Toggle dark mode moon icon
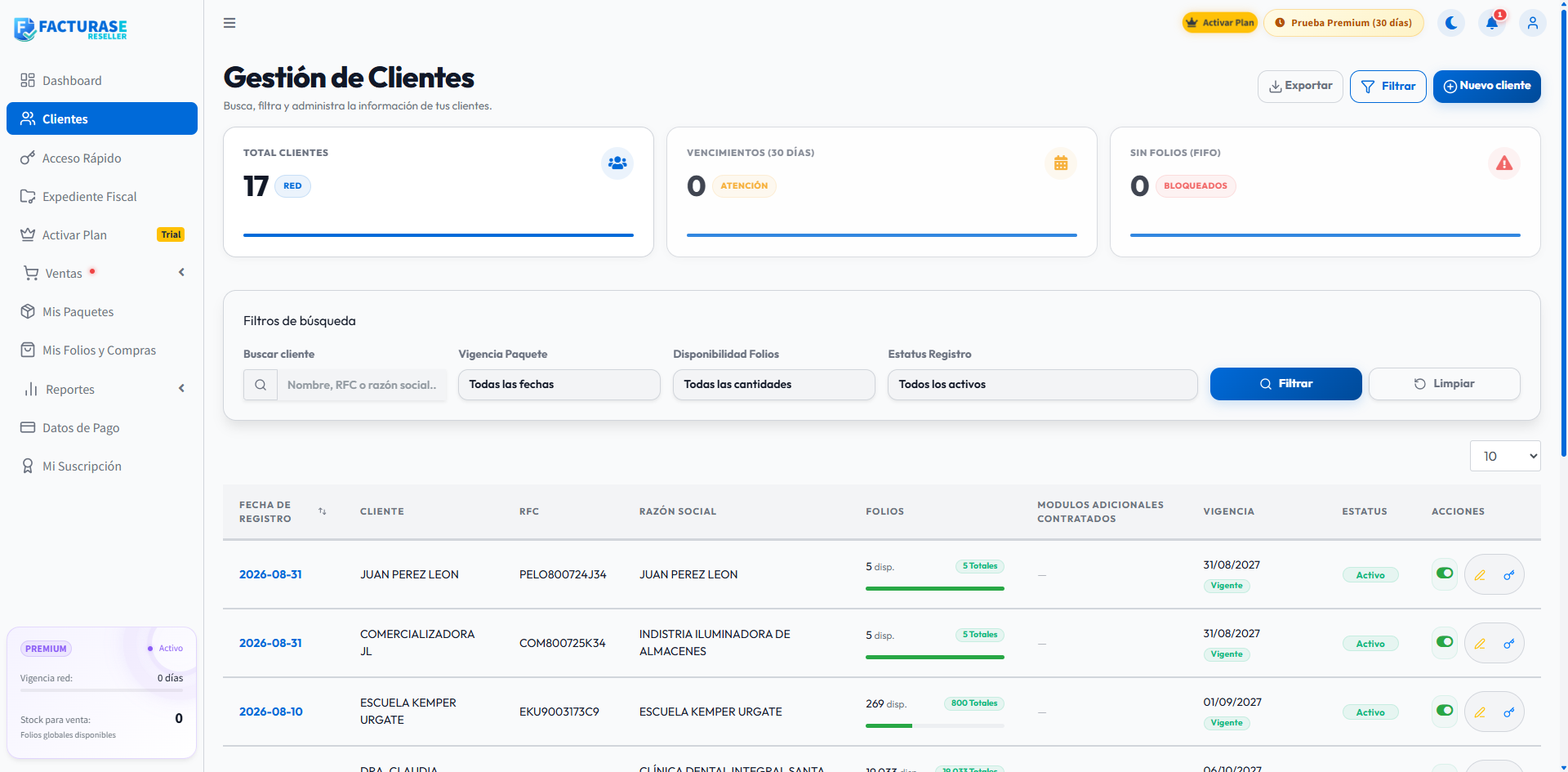1568x772 pixels. (1451, 23)
